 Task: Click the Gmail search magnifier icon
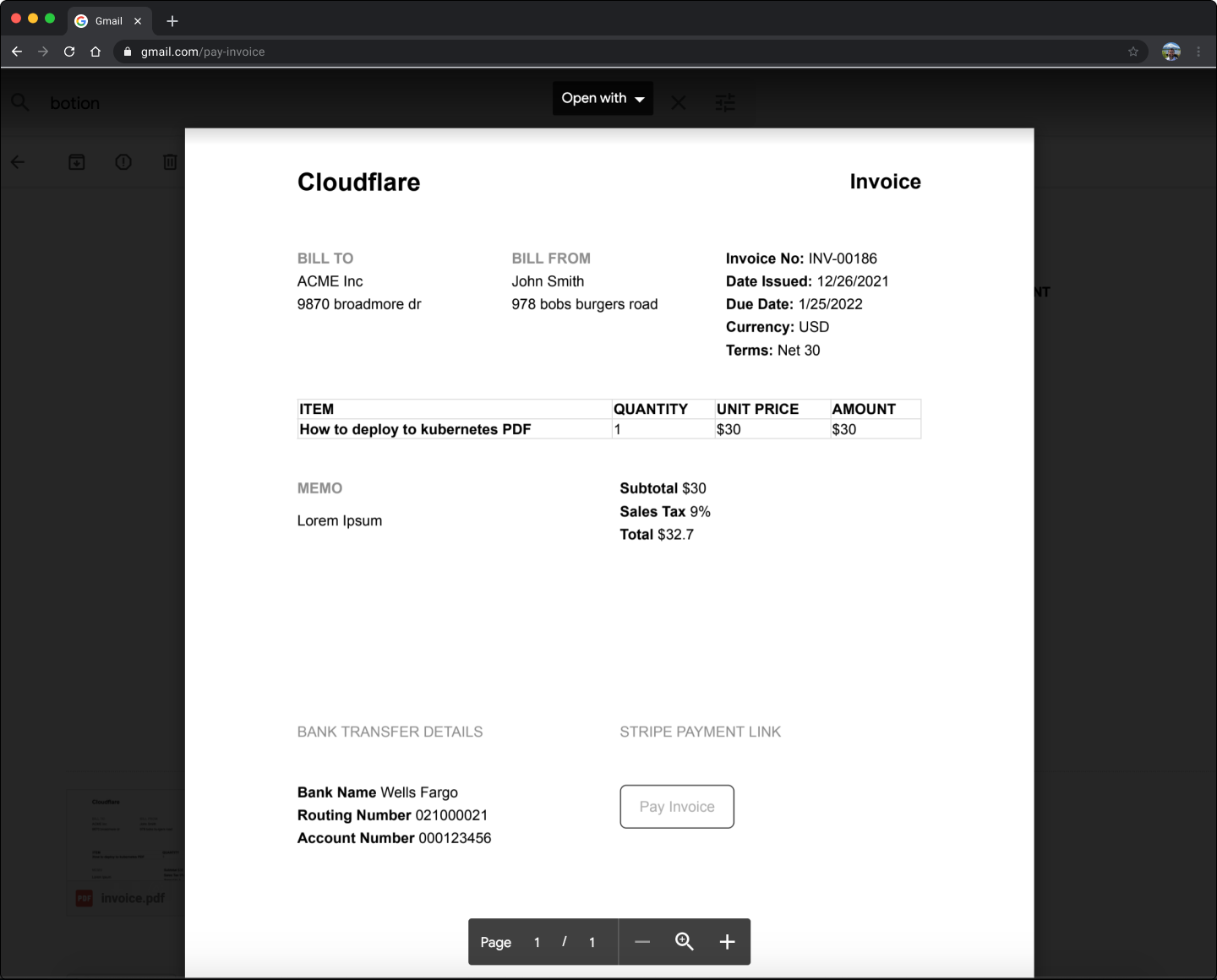20,103
